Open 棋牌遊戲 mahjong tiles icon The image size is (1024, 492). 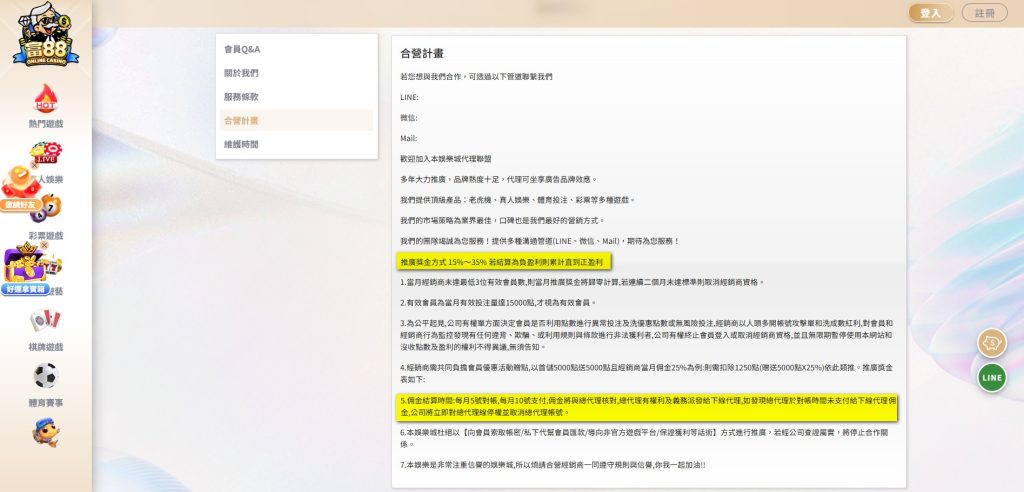tap(46, 320)
